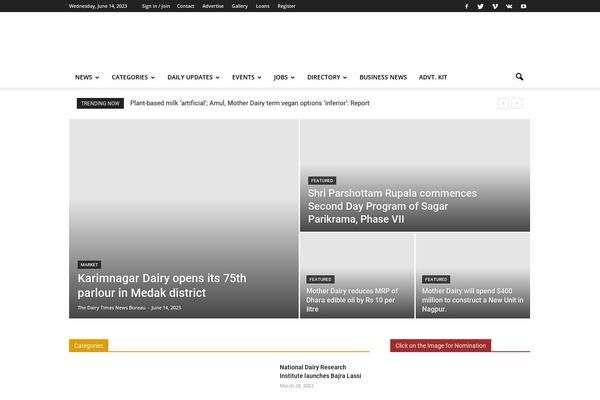This screenshot has width=600, height=400.
Task: Open the YouTube social icon
Action: point(523,6)
